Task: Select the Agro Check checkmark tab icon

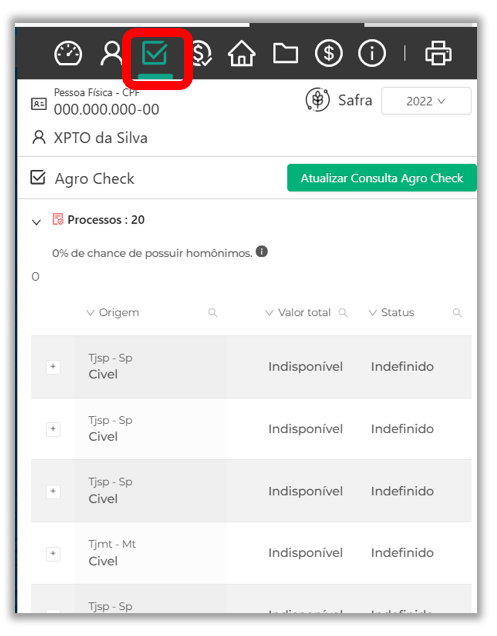Action: pos(155,53)
